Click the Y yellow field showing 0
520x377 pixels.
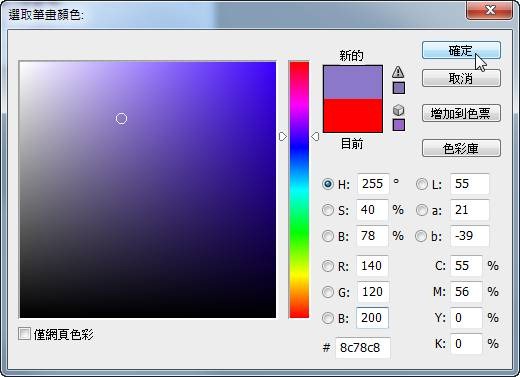coord(466,318)
